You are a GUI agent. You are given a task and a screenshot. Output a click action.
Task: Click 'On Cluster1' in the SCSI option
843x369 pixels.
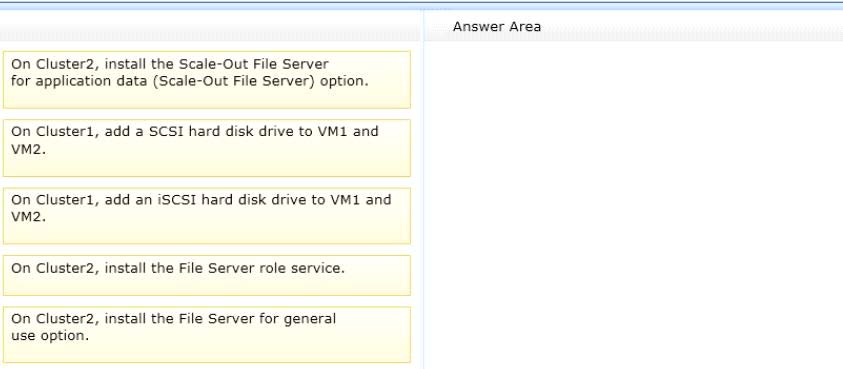click(54, 131)
